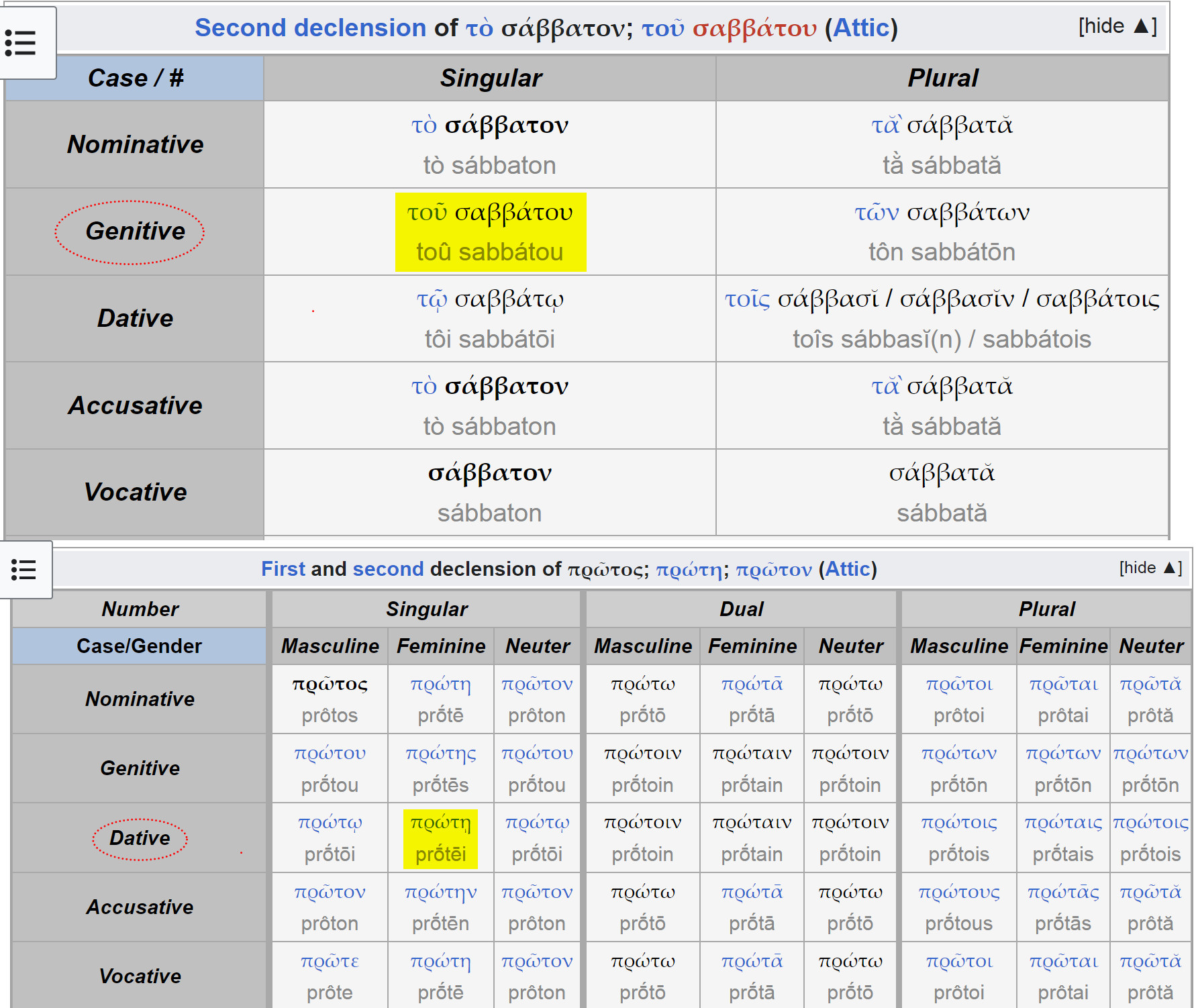Click the 'τᾰ̀' link in the Accusative plural cell
1196x1008 pixels.
886,386
